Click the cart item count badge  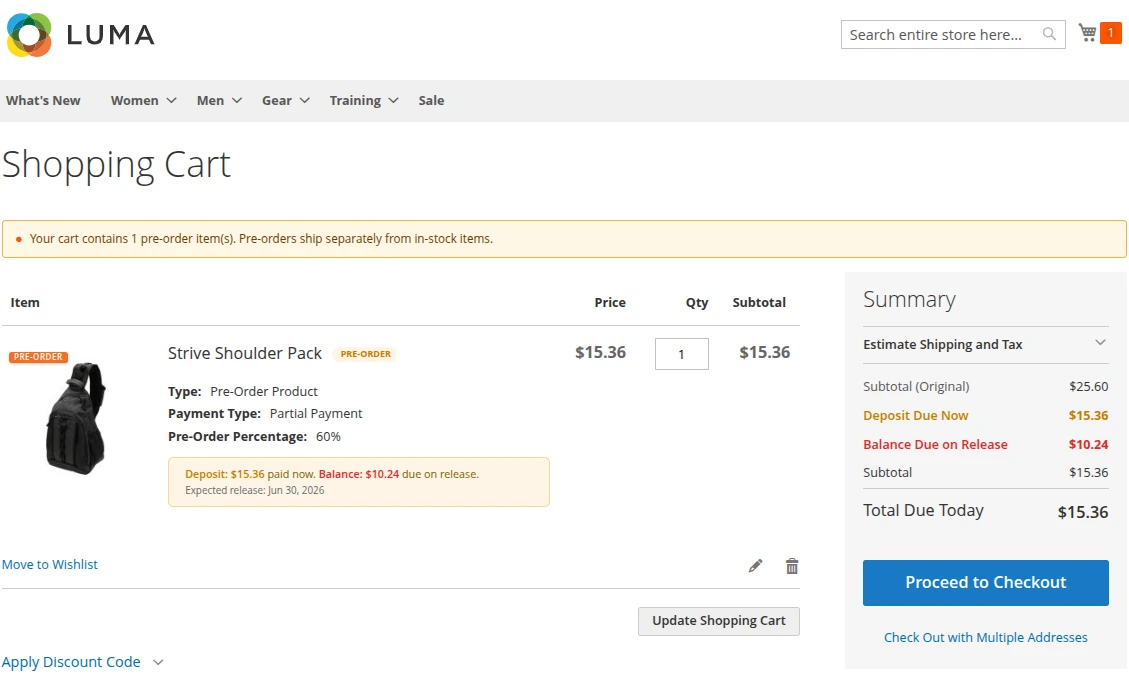(x=1110, y=33)
